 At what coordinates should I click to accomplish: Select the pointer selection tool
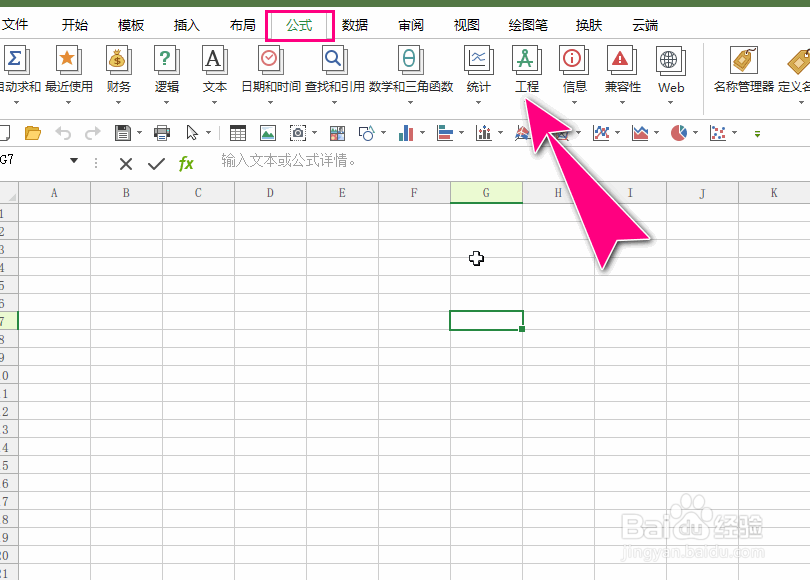point(192,133)
